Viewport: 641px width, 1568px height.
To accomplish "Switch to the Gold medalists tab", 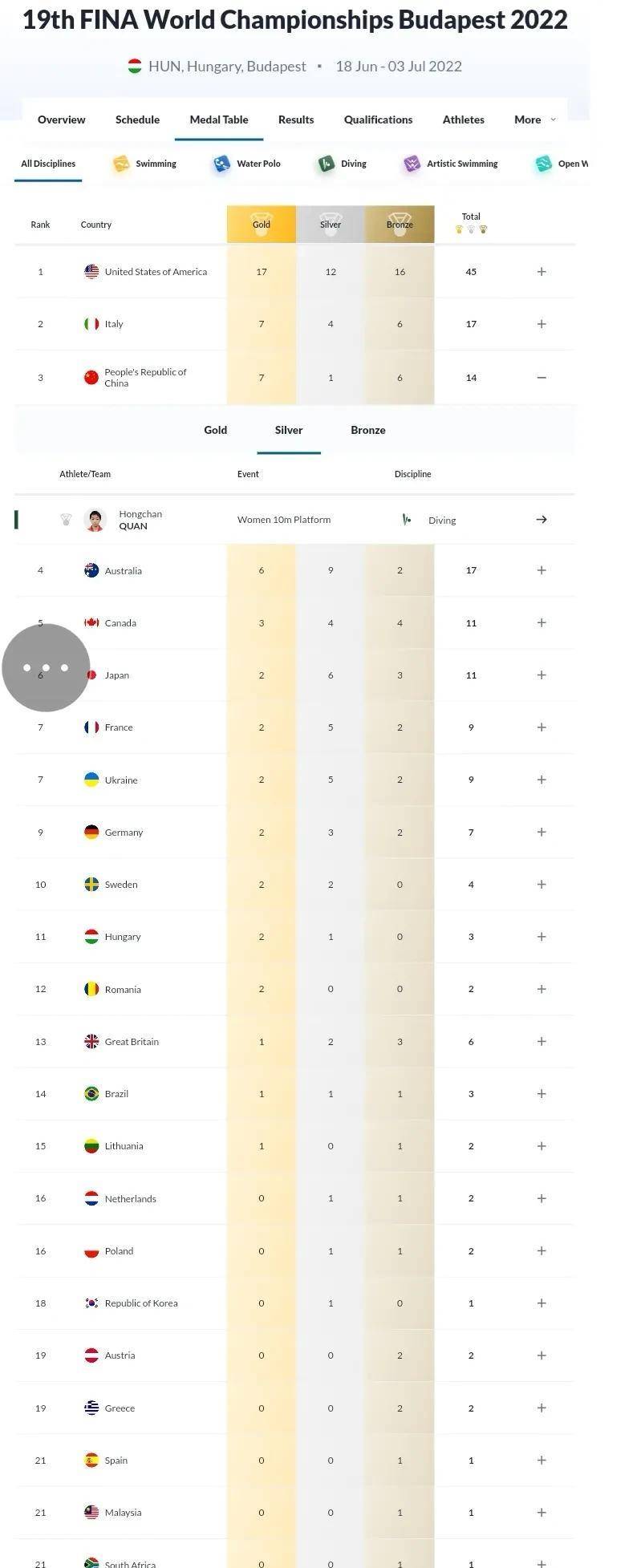I will [x=216, y=430].
